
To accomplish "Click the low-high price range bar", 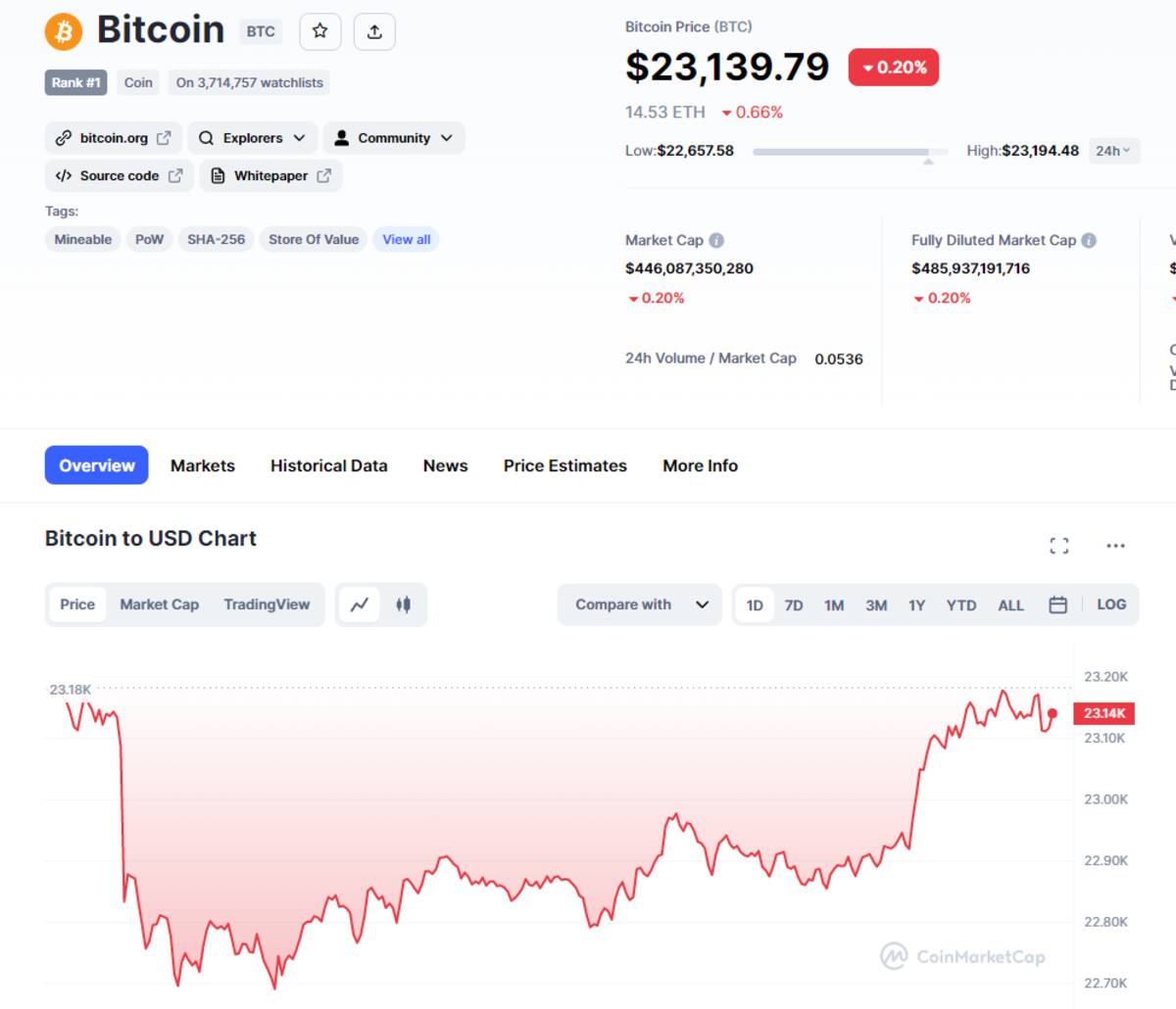I will [x=850, y=152].
